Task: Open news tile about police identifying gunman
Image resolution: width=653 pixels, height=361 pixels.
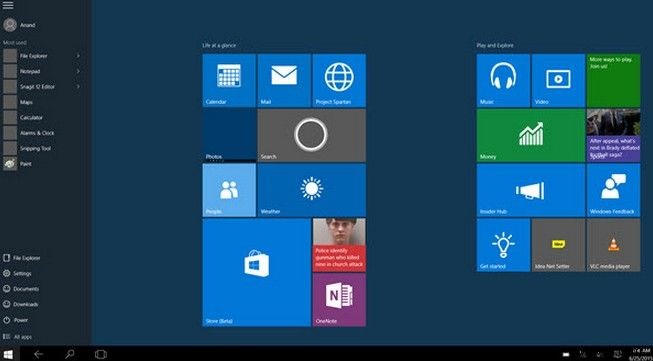Action: click(x=339, y=245)
